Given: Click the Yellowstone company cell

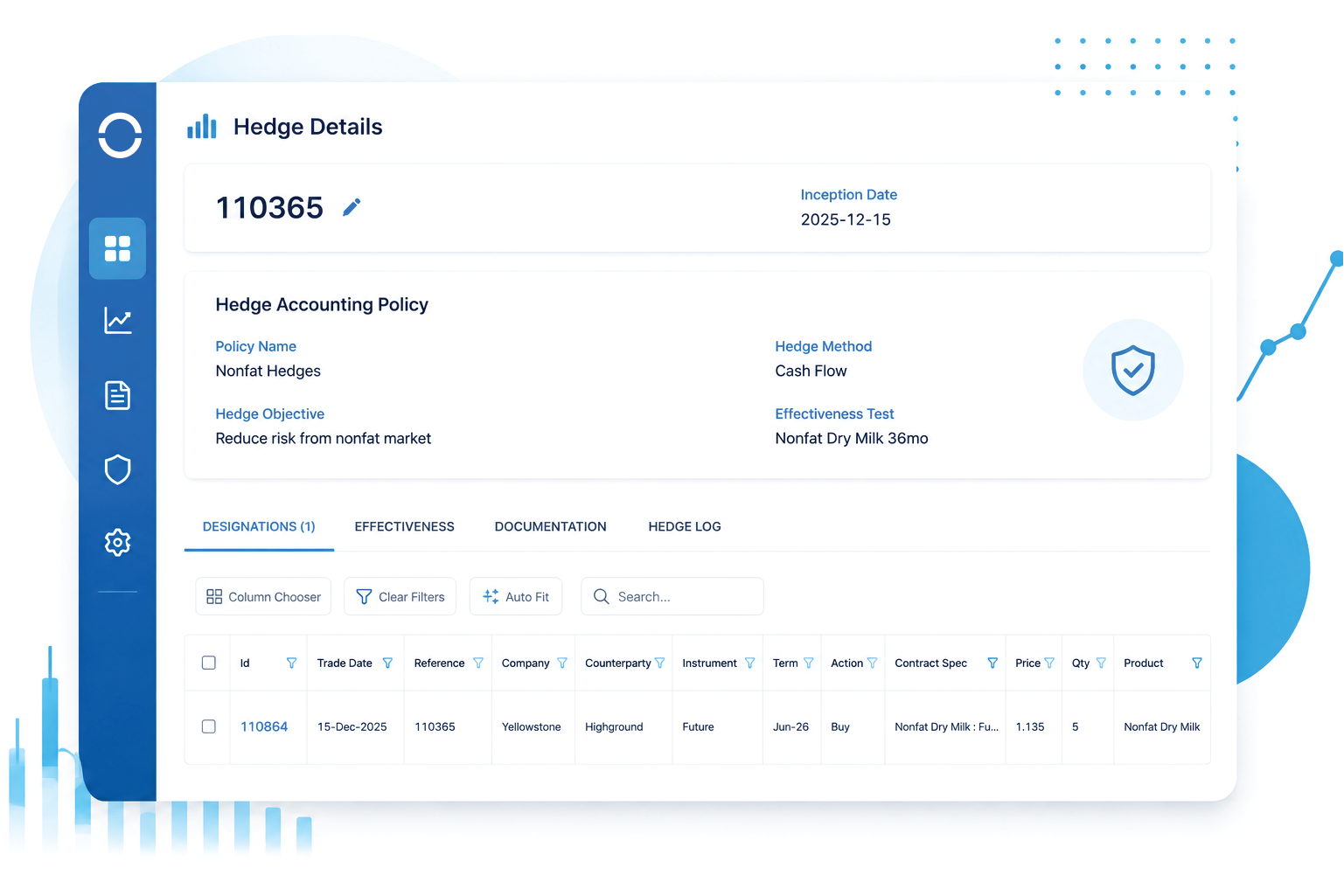Looking at the screenshot, I should (532, 727).
